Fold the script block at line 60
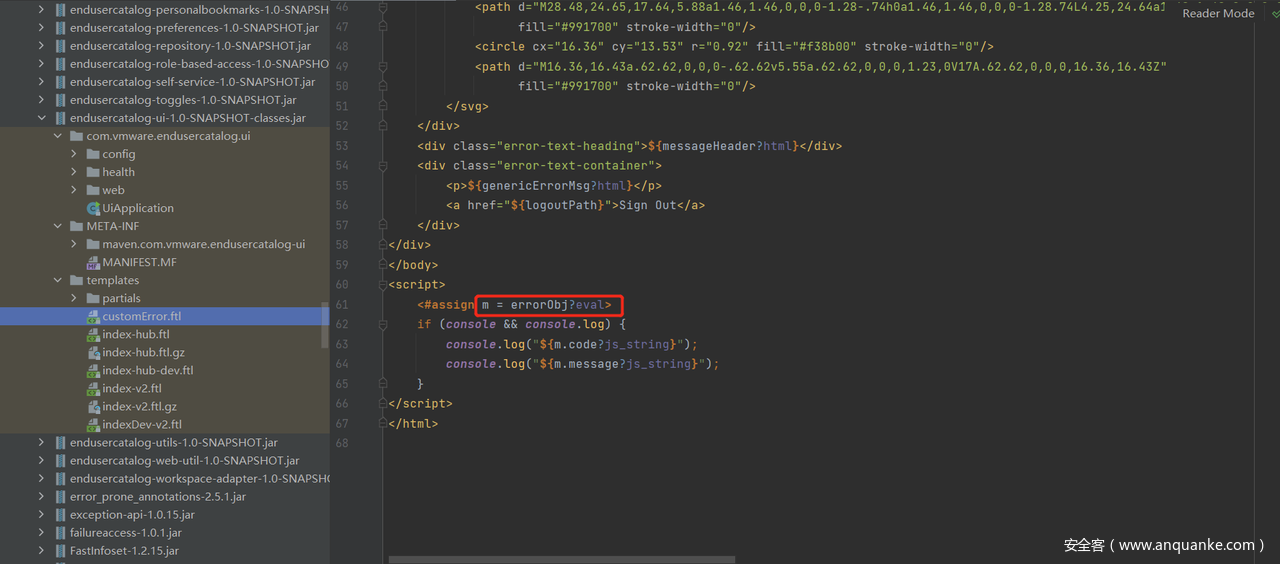The height and width of the screenshot is (564, 1280). click(383, 285)
